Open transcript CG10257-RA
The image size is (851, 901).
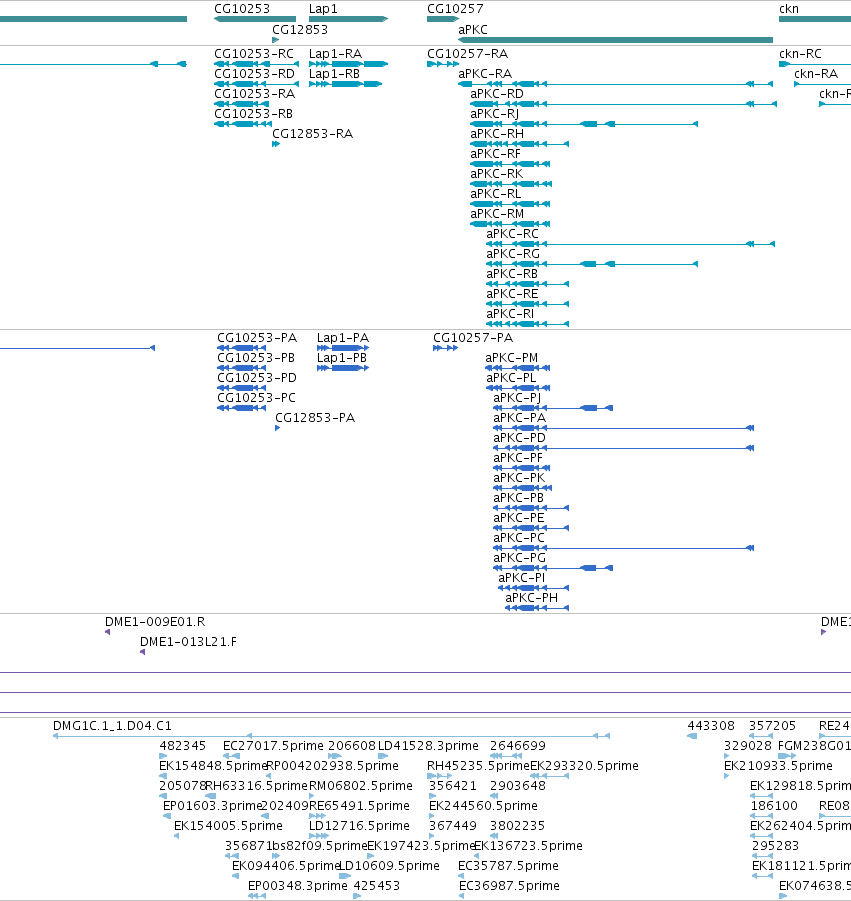(x=467, y=53)
